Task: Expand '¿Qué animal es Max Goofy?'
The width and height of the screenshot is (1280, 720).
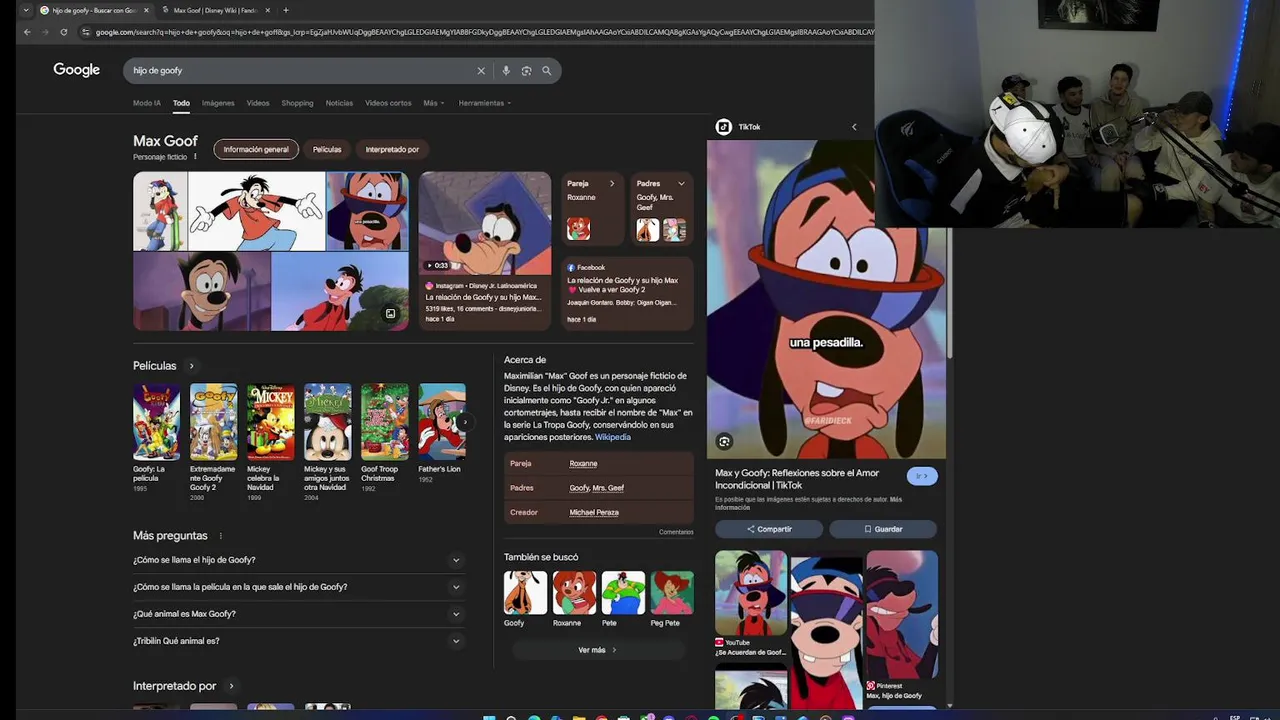Action: (x=299, y=614)
